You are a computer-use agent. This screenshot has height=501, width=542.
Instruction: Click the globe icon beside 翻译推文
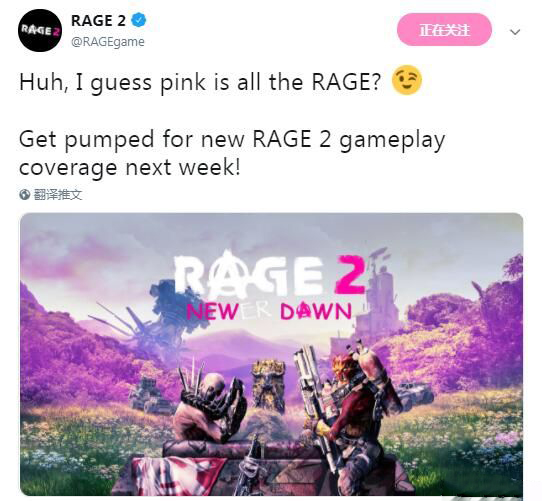25,195
